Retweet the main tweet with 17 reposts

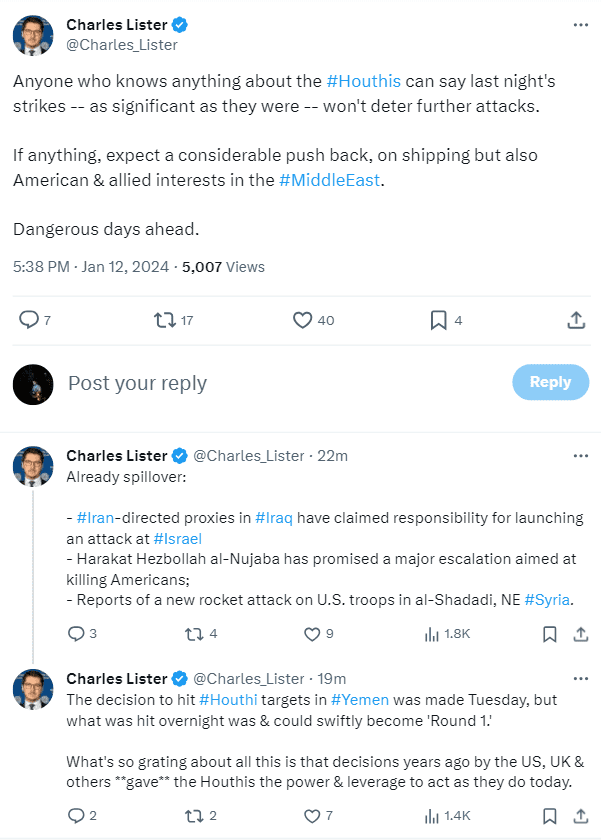coord(164,320)
